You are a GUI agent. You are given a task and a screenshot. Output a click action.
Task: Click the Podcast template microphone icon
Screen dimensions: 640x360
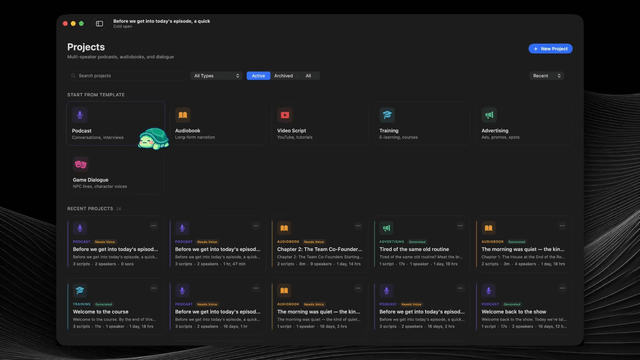click(x=80, y=115)
